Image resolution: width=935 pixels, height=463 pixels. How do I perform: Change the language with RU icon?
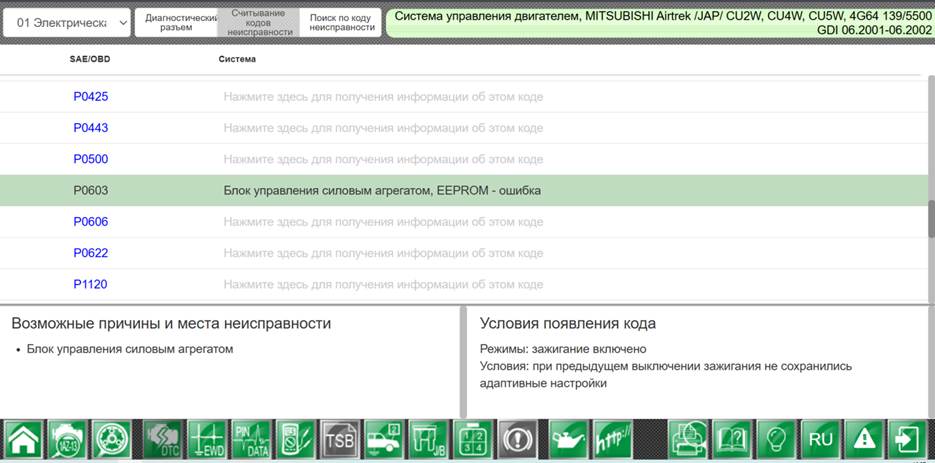point(821,440)
